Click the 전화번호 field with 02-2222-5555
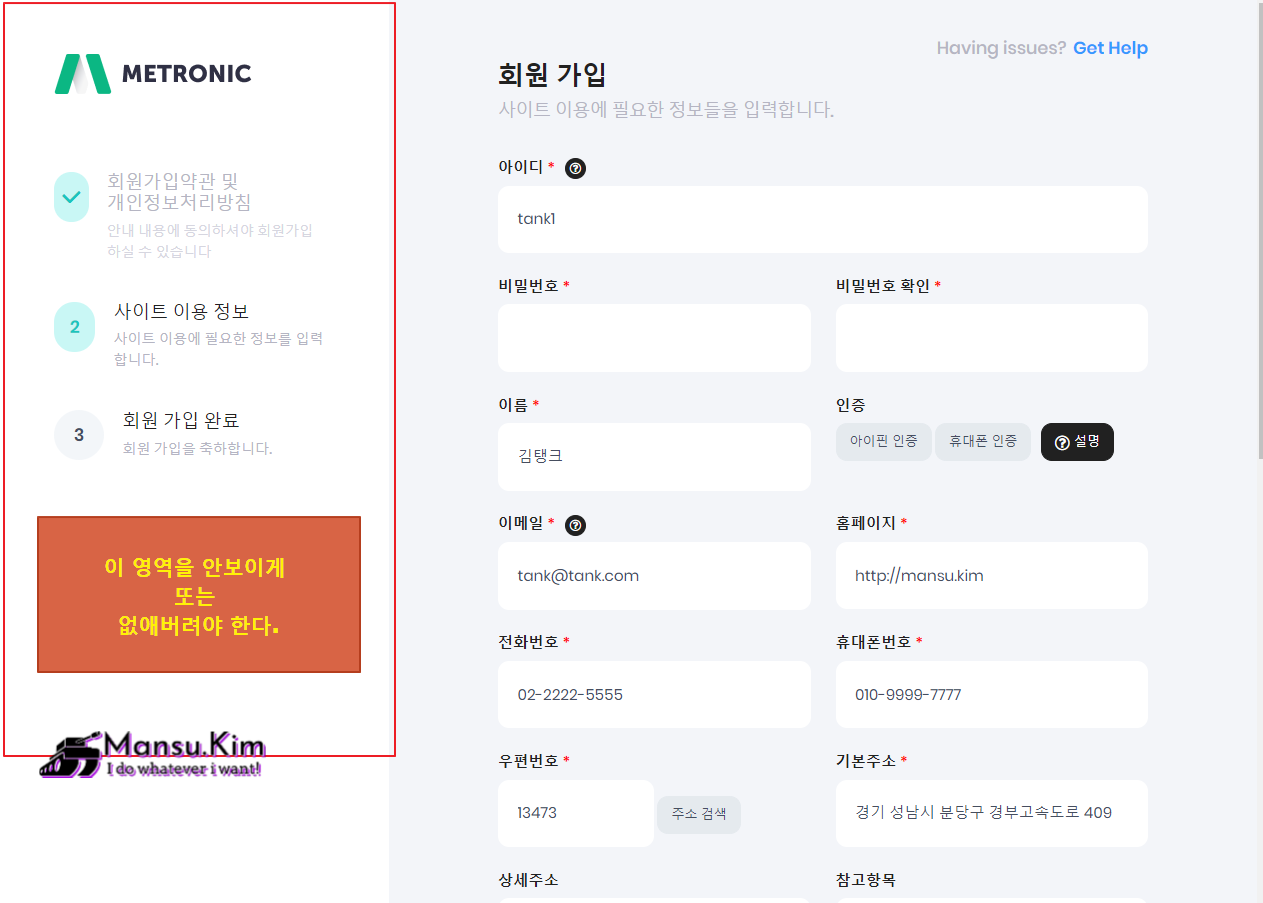Viewport: 1263px width, 903px height. pyautogui.click(x=654, y=695)
